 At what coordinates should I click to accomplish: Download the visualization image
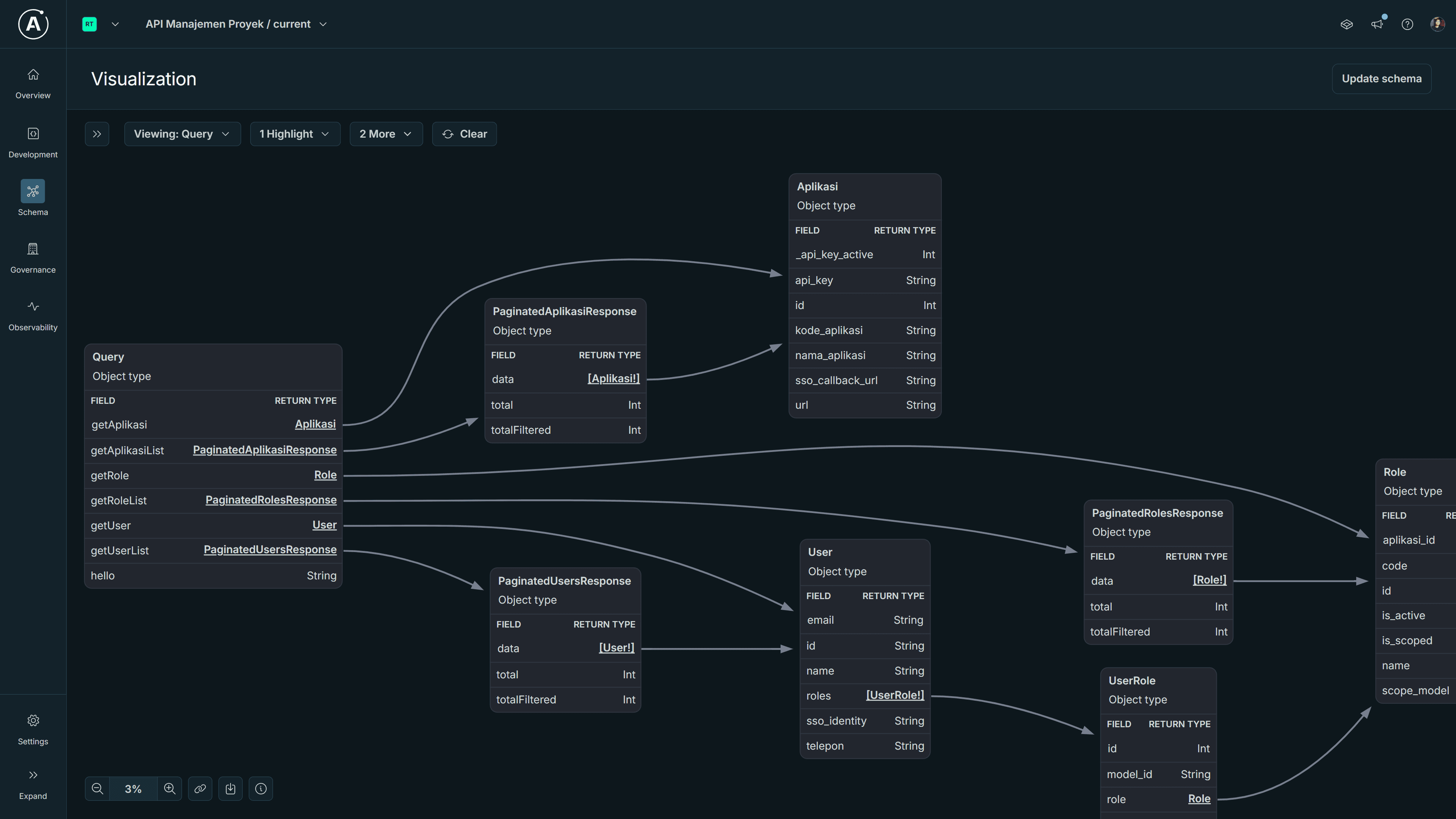click(x=231, y=789)
